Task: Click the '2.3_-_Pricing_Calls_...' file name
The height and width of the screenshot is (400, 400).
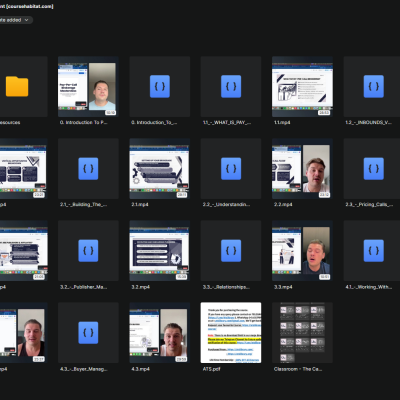Action: pyautogui.click(x=369, y=205)
